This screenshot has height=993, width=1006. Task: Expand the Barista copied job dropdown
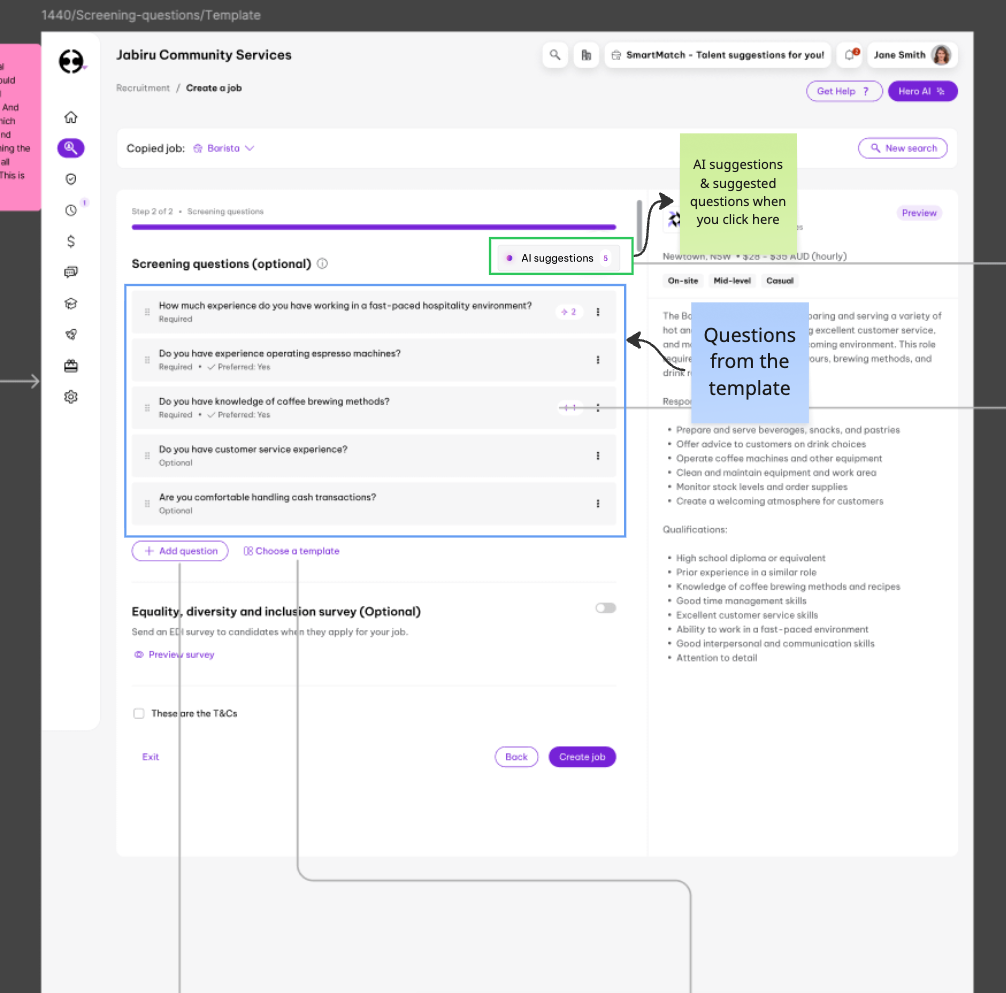pos(224,148)
